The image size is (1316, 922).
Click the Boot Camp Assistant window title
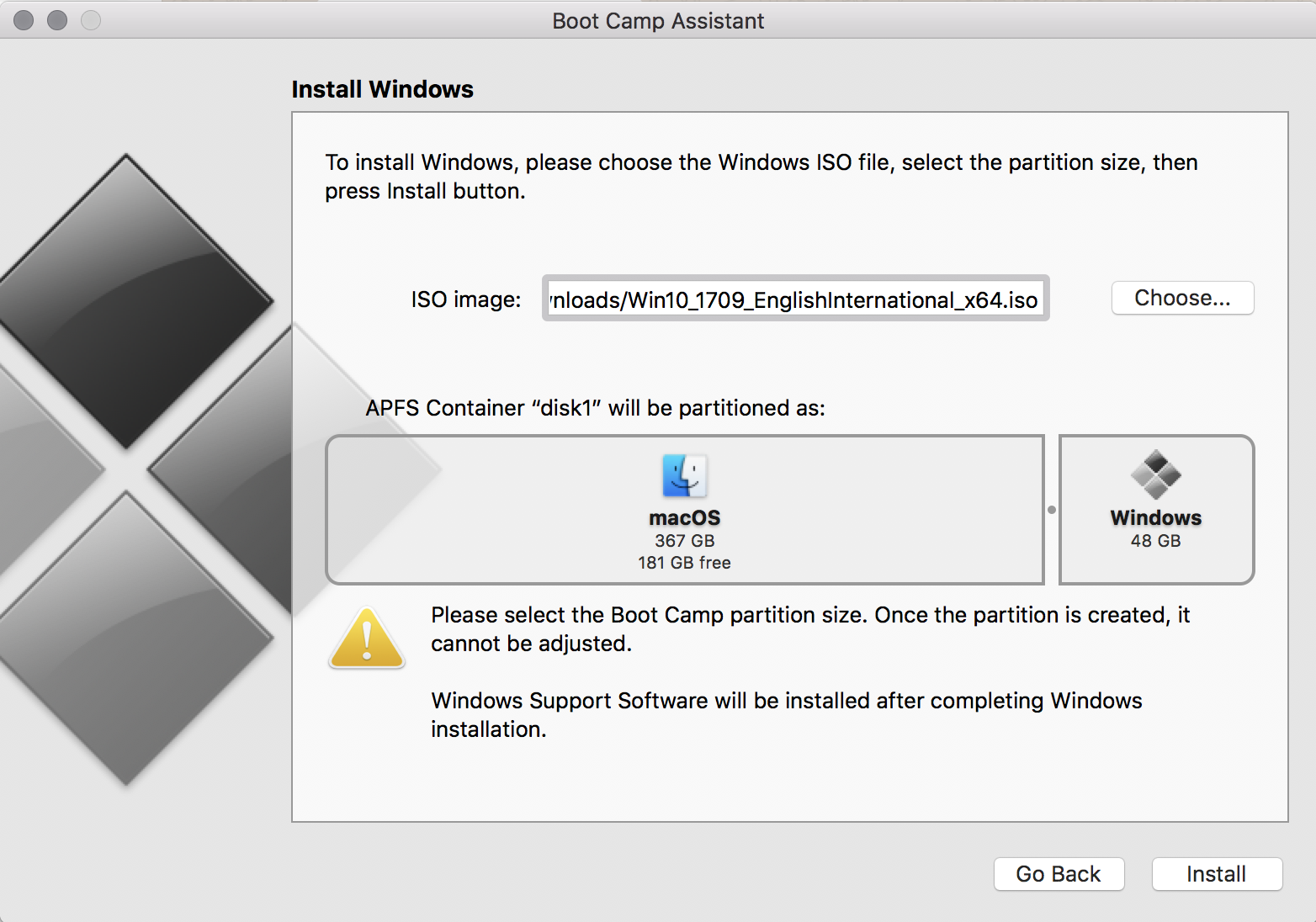[x=658, y=21]
